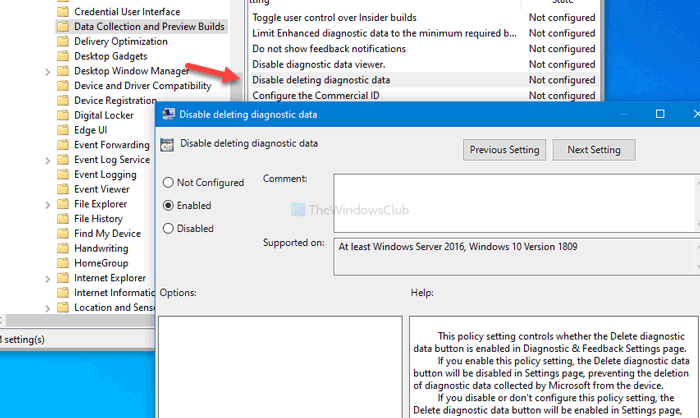Expand the Event Log Service node
Viewport: 700px width, 418px height.
point(47,160)
